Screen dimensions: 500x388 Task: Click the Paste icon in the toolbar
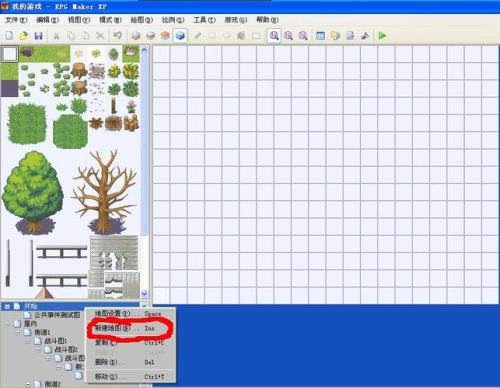pyautogui.click(x=85, y=35)
